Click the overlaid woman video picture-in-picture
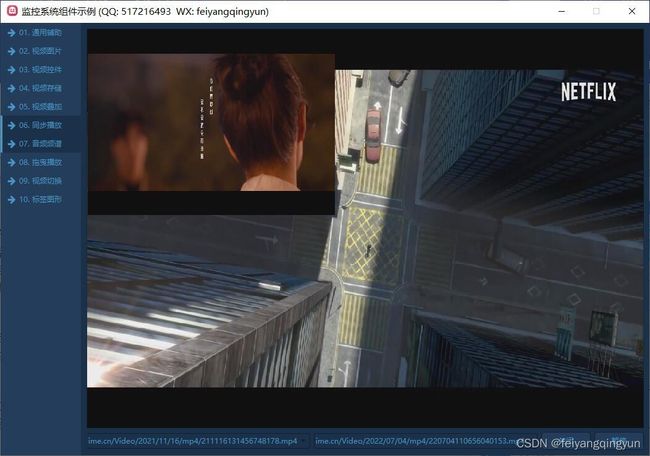The height and width of the screenshot is (456, 650). click(x=211, y=134)
